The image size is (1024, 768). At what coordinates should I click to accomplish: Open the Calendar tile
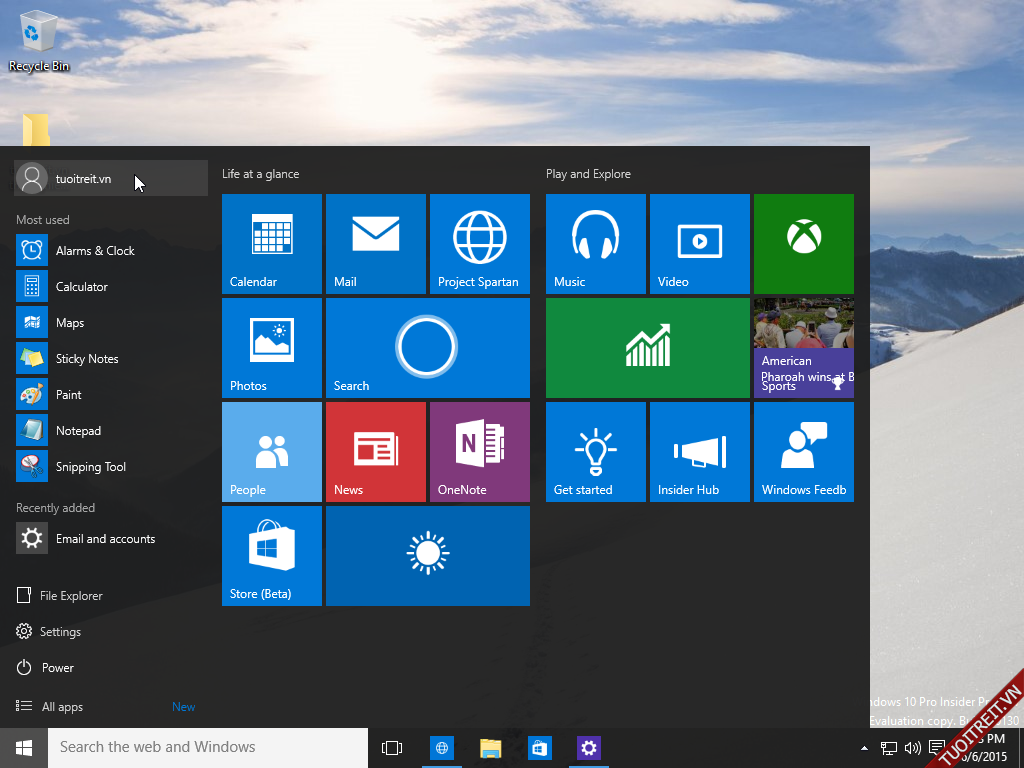271,243
